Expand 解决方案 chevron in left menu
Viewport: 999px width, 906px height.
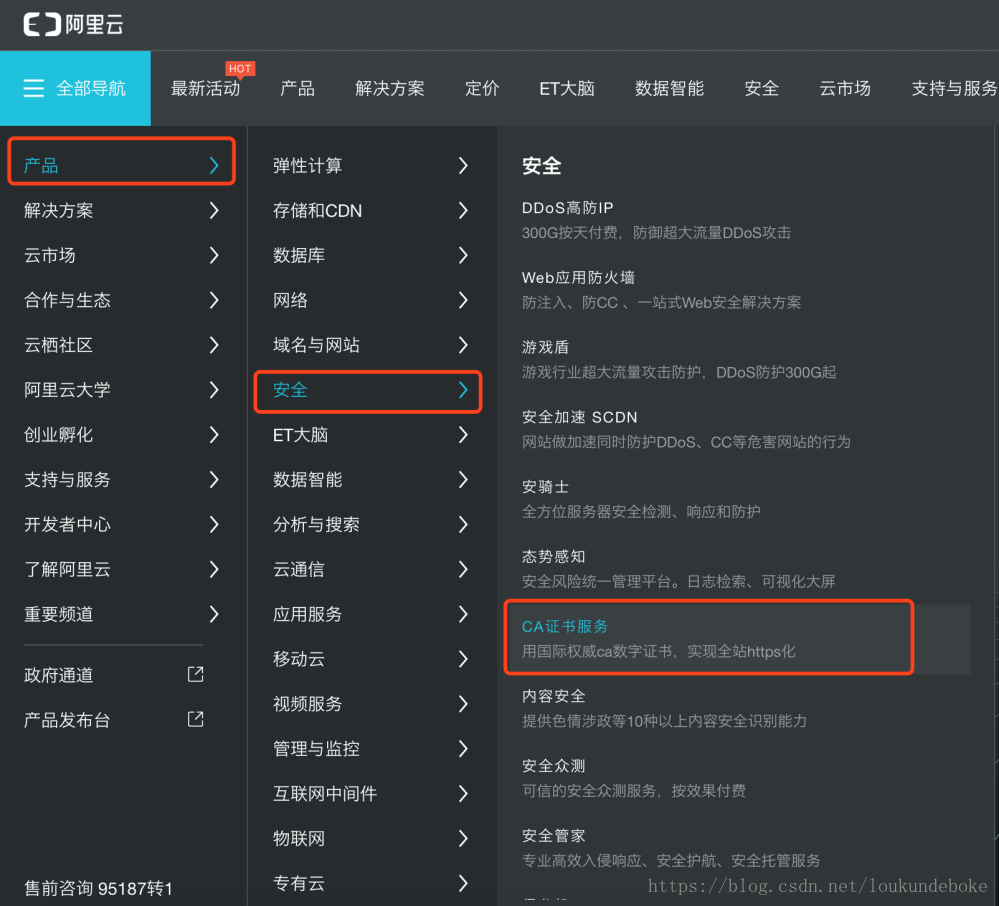click(214, 210)
